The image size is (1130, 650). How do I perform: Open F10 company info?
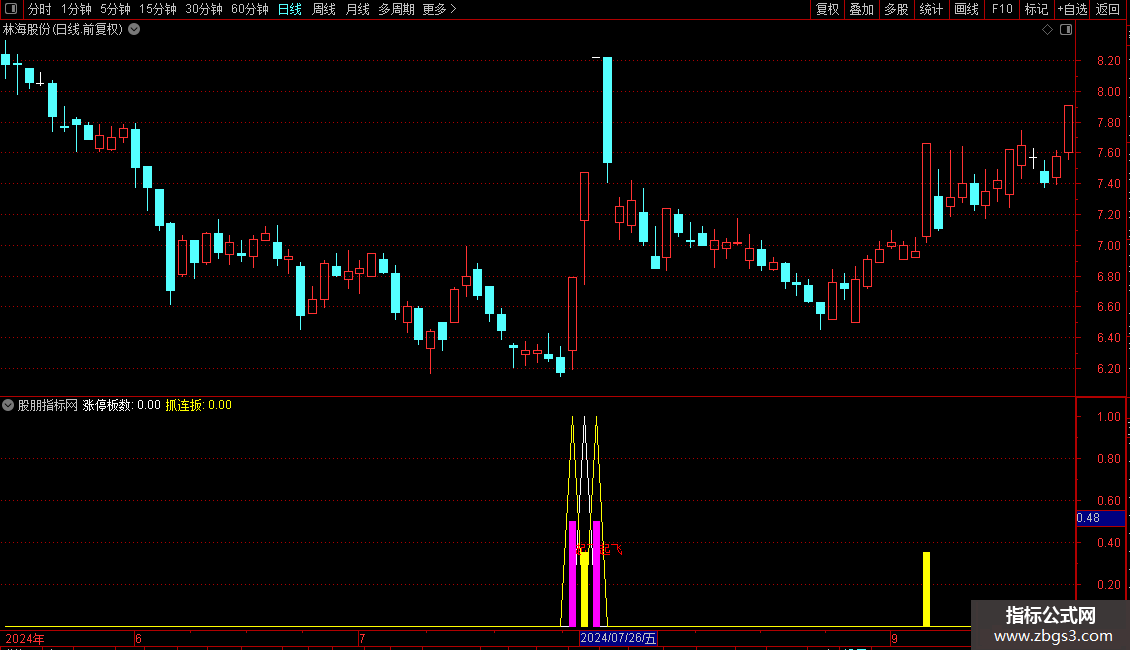[1002, 9]
